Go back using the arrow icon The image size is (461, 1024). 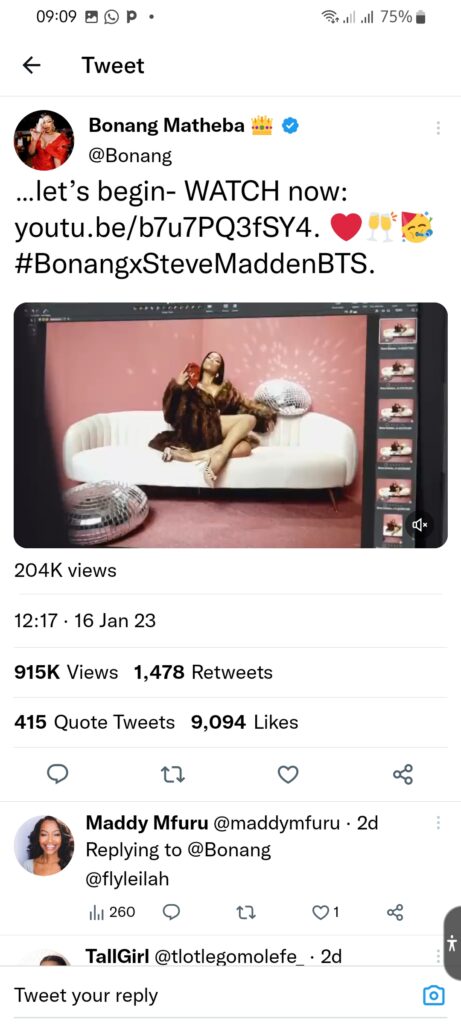point(31,65)
